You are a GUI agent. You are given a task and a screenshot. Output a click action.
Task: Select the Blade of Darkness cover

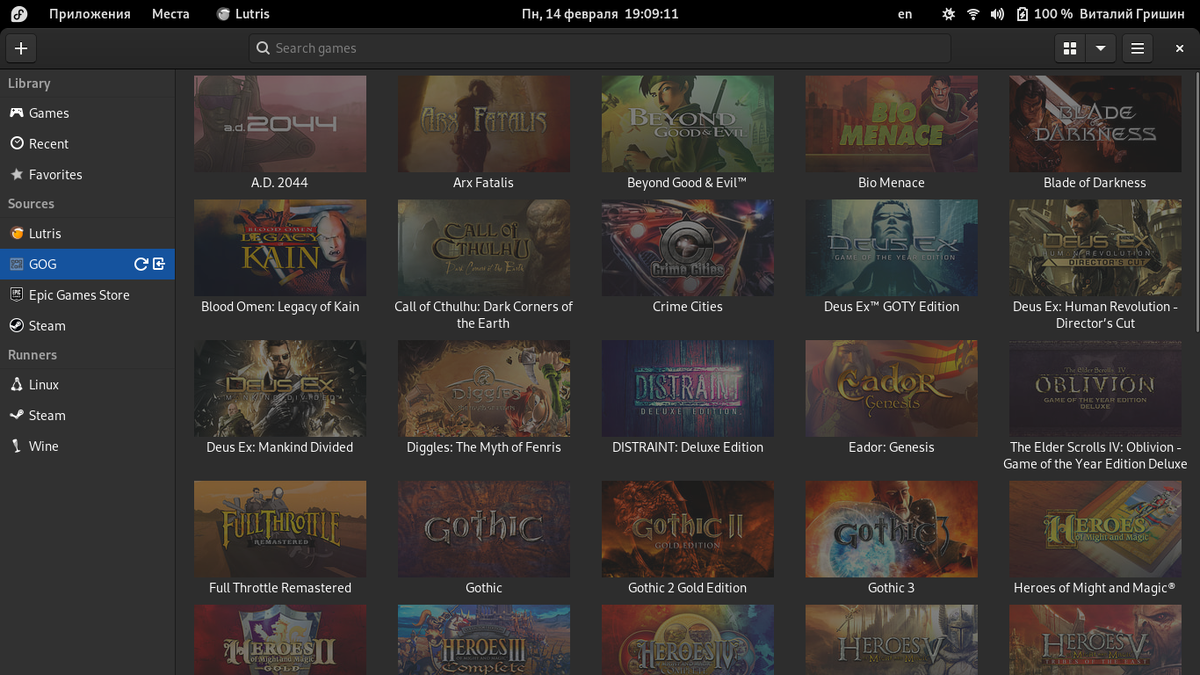coord(1096,124)
